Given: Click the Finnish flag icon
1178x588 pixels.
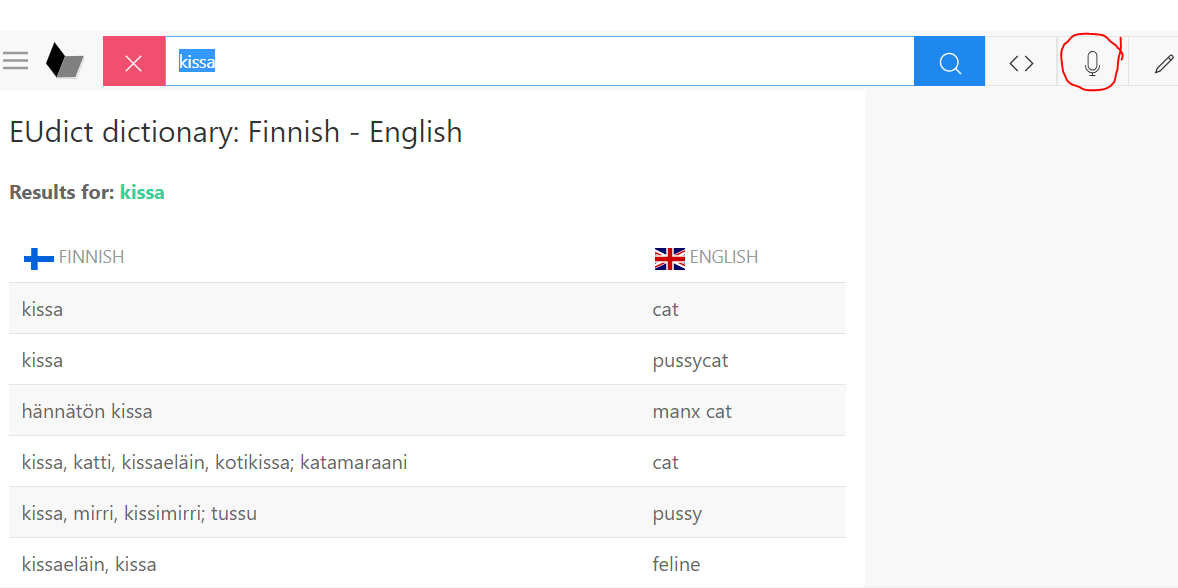Looking at the screenshot, I should pos(39,259).
